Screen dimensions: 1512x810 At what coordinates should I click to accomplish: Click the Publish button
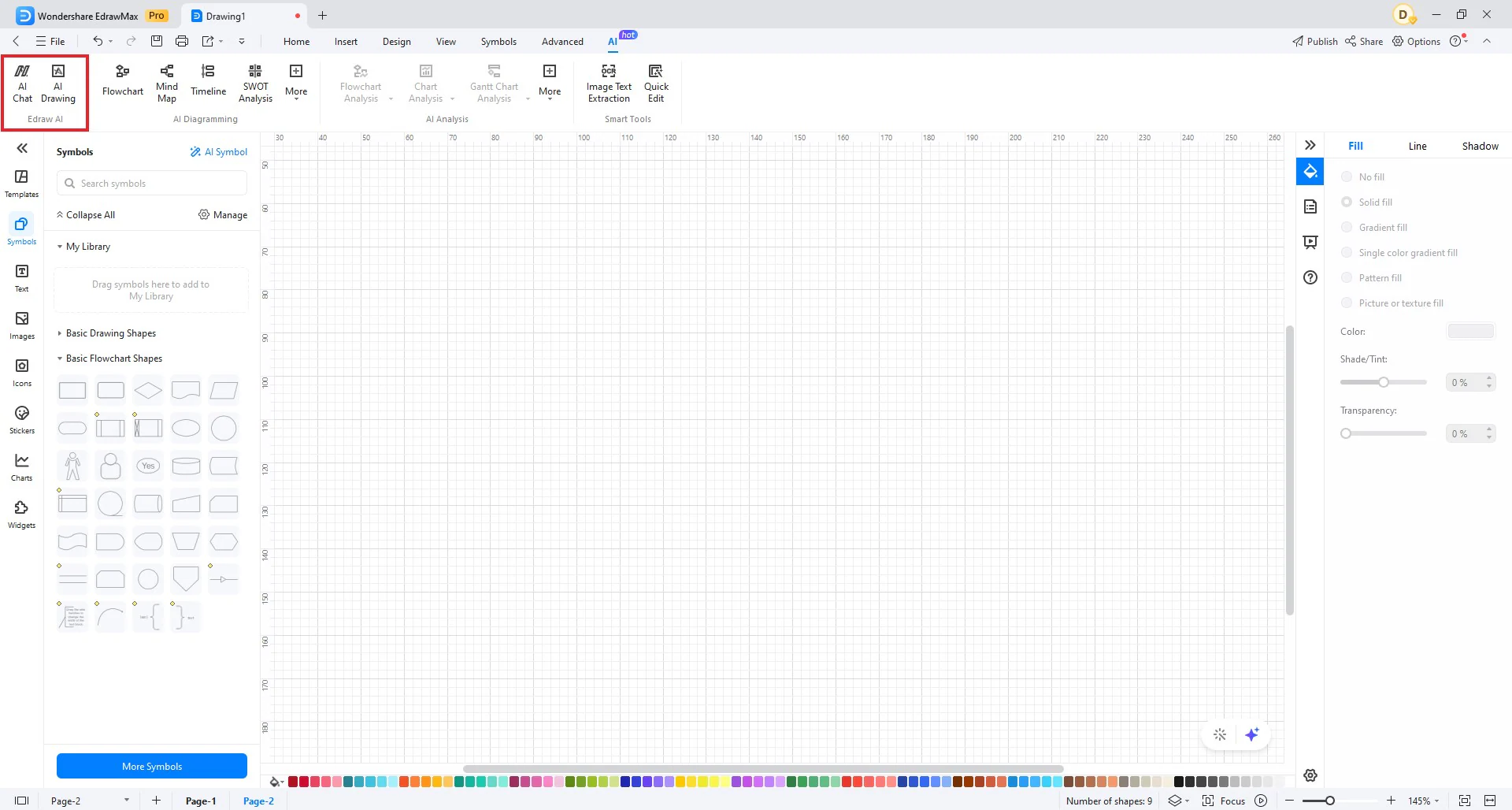tap(1315, 41)
